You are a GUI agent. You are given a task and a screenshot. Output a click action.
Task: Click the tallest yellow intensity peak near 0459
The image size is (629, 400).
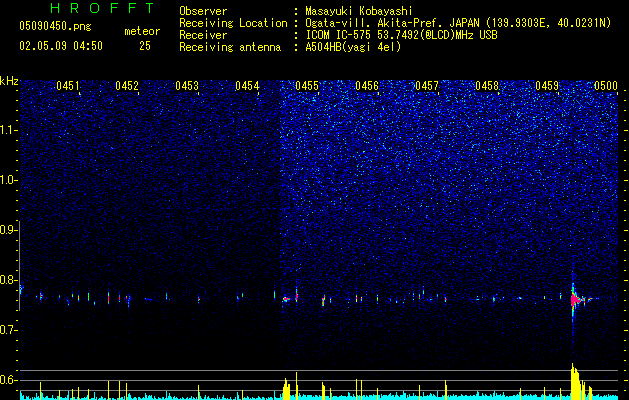573,381
